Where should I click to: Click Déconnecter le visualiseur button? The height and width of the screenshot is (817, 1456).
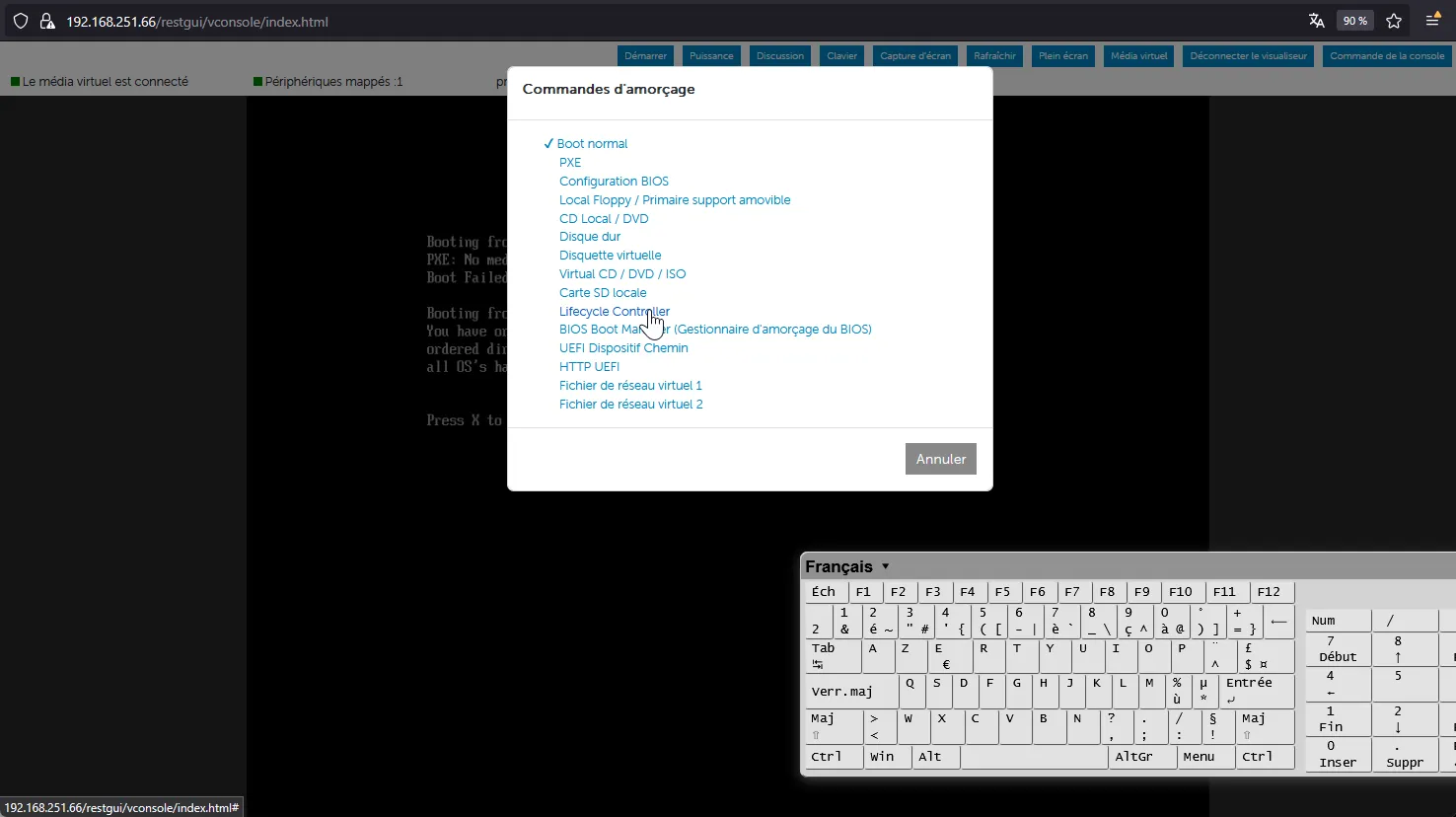click(x=1248, y=56)
